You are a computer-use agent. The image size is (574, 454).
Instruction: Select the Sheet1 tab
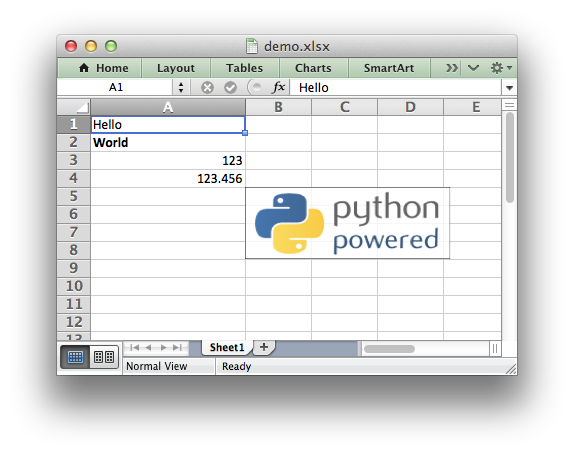(227, 347)
